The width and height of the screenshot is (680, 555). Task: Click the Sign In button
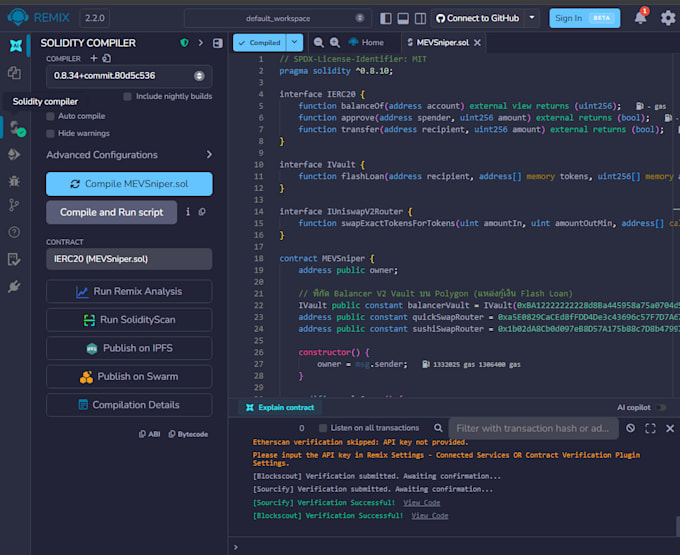(x=585, y=18)
